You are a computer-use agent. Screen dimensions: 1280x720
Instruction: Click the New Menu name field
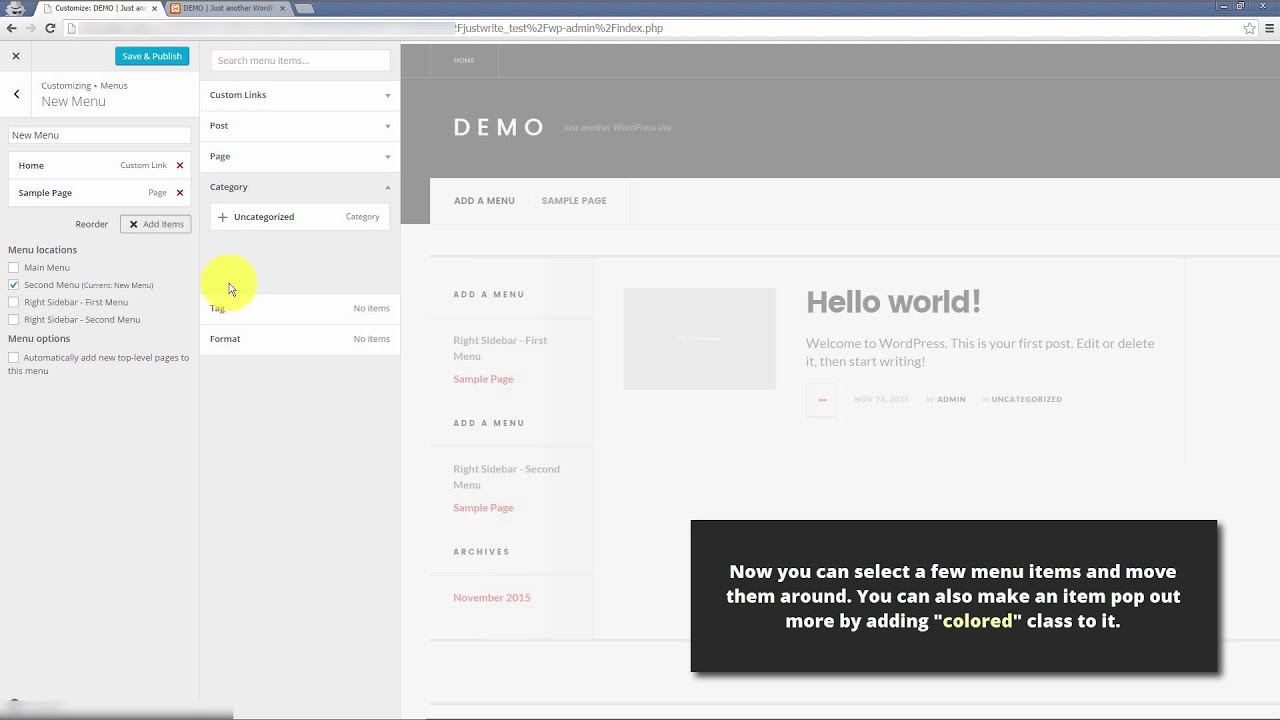[x=99, y=135]
